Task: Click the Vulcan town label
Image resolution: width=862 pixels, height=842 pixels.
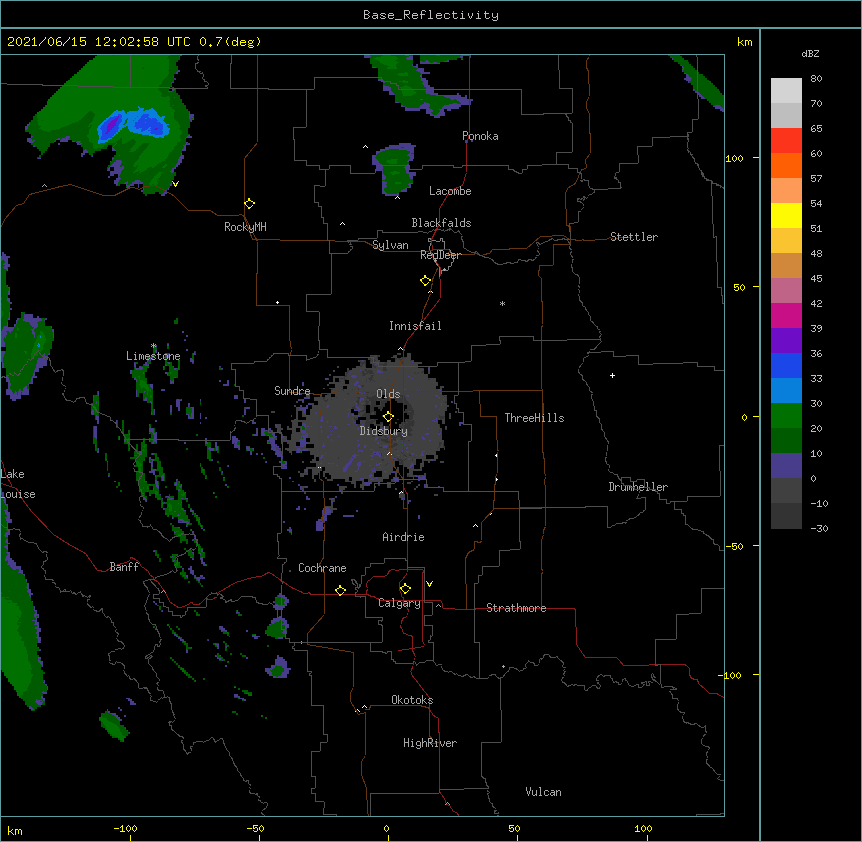Action: [543, 792]
